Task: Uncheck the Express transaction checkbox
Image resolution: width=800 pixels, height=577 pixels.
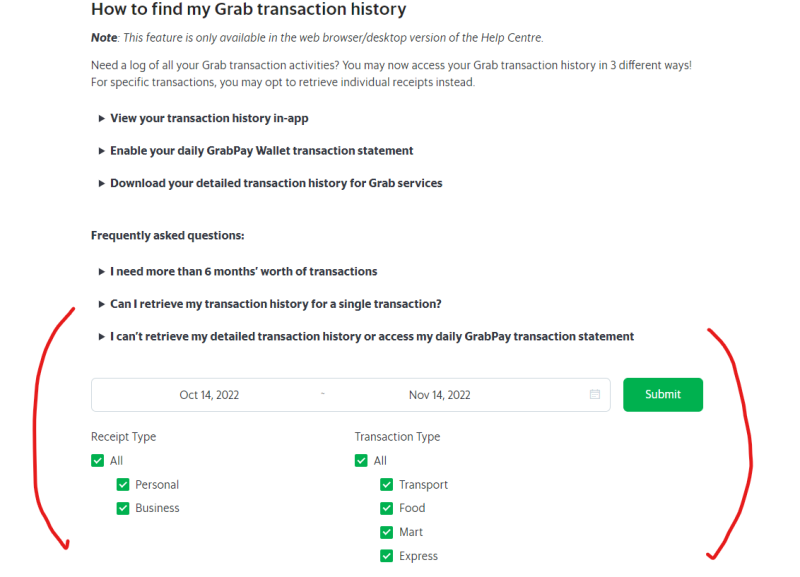Action: point(387,556)
